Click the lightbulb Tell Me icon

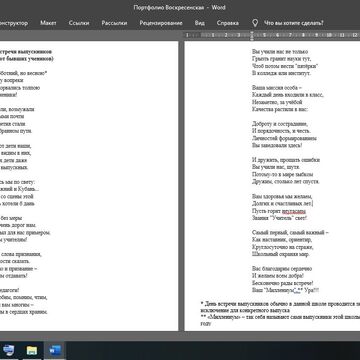255,23
